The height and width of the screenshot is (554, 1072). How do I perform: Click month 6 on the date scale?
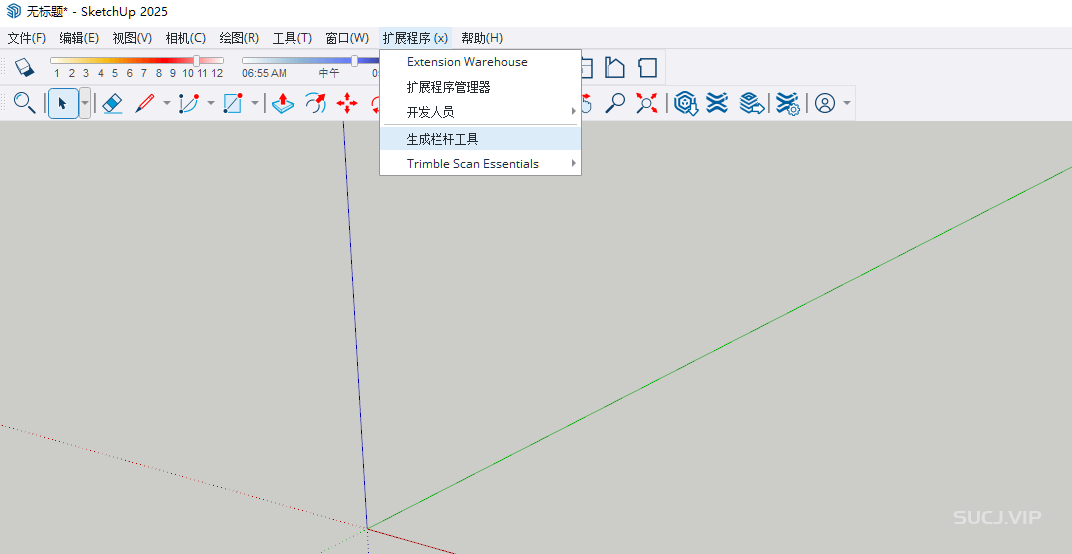pyautogui.click(x=129, y=73)
